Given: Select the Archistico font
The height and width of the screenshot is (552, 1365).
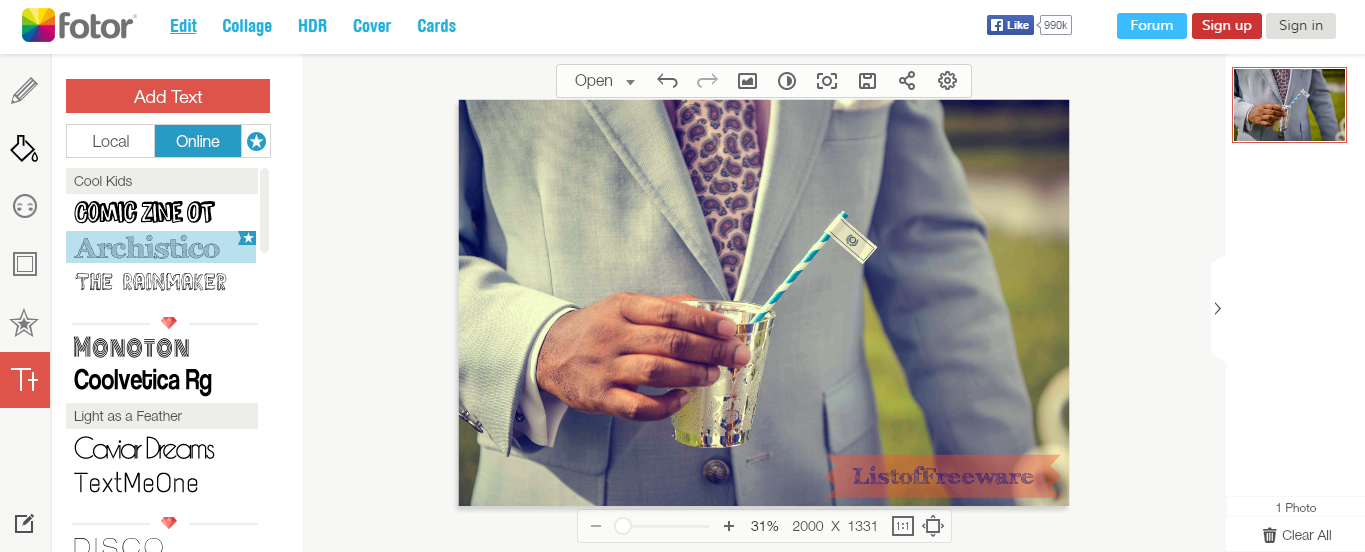Looking at the screenshot, I should pyautogui.click(x=161, y=247).
